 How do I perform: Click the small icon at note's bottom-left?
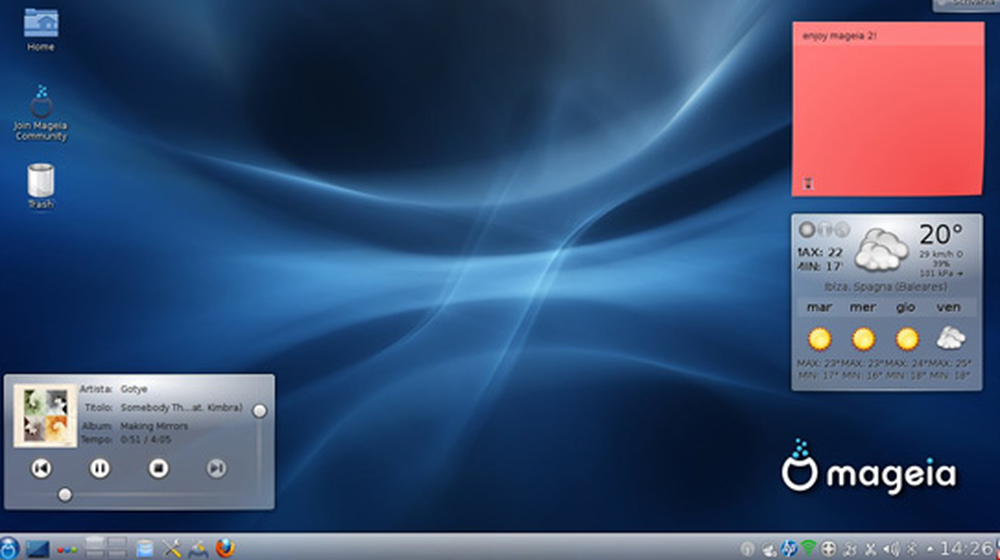click(x=808, y=184)
